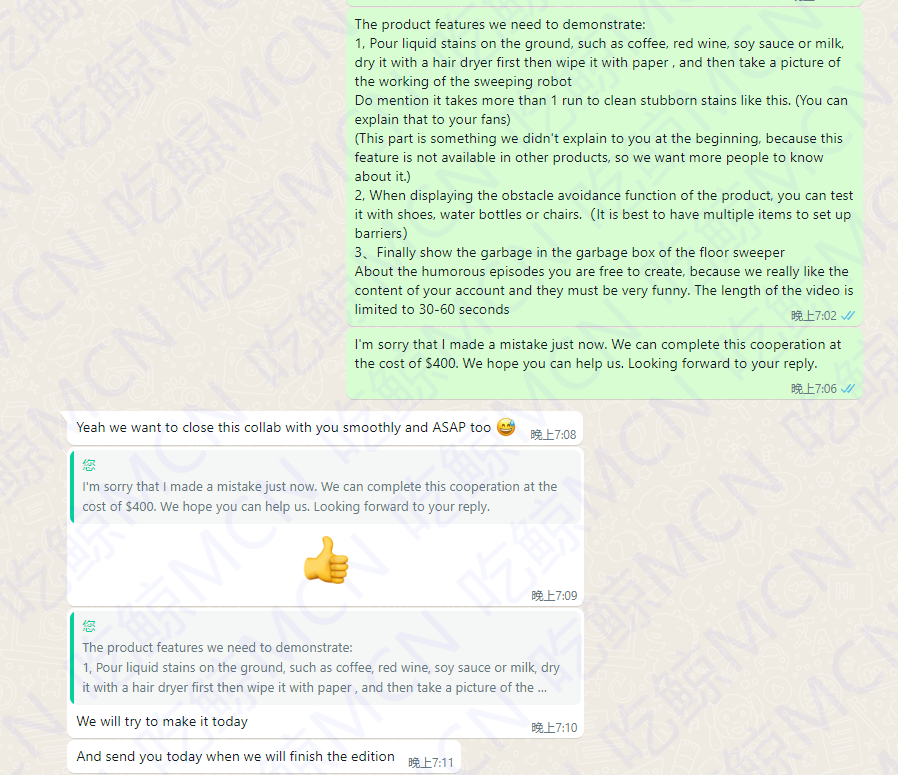The height and width of the screenshot is (775, 898).
Task: Click the 7:10 timestamp next to 'make it today'
Action: pos(554,727)
